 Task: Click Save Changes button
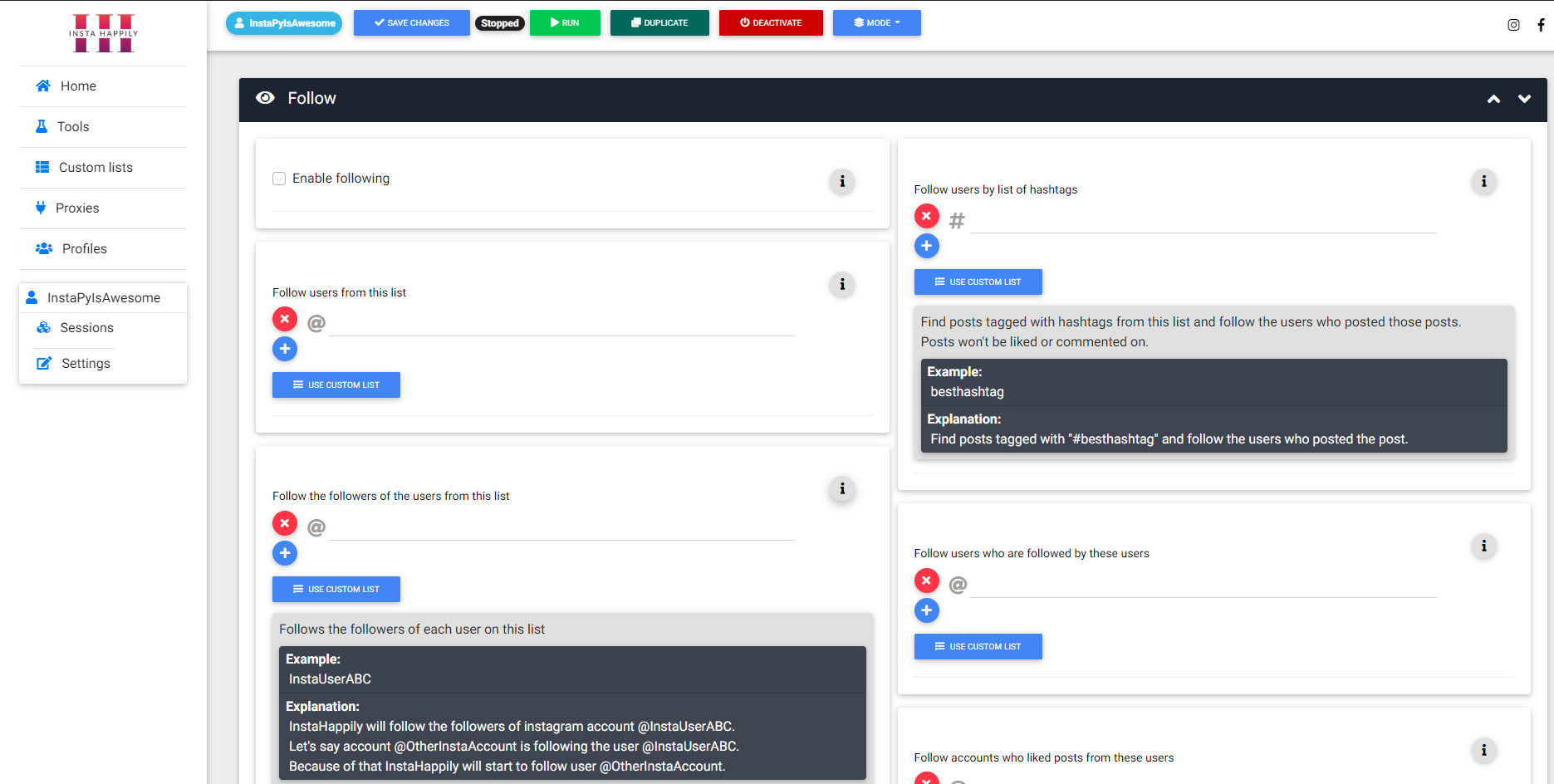pyautogui.click(x=412, y=23)
